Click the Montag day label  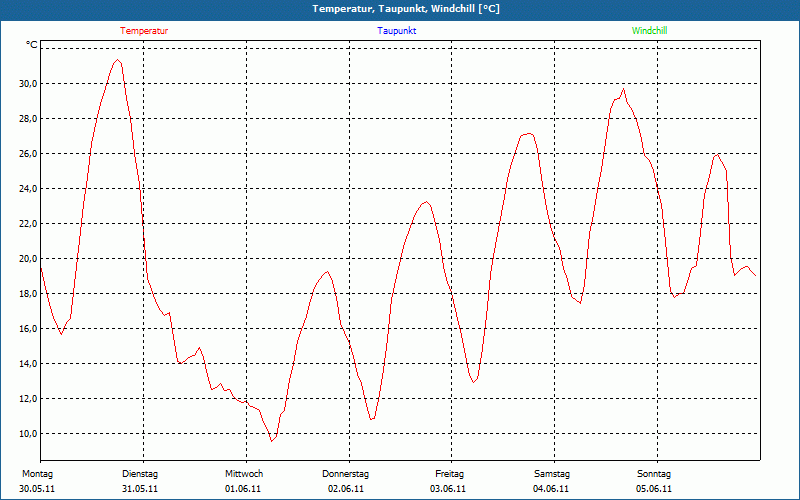click(37, 474)
